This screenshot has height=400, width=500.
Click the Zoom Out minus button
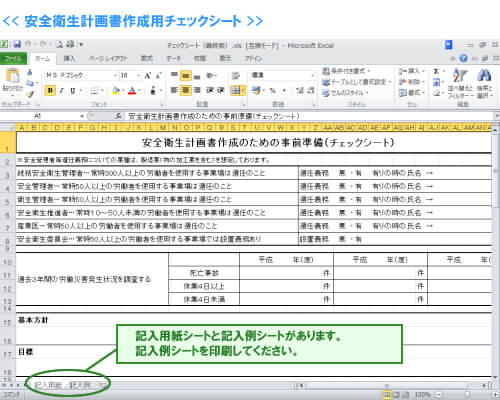coord(439,395)
